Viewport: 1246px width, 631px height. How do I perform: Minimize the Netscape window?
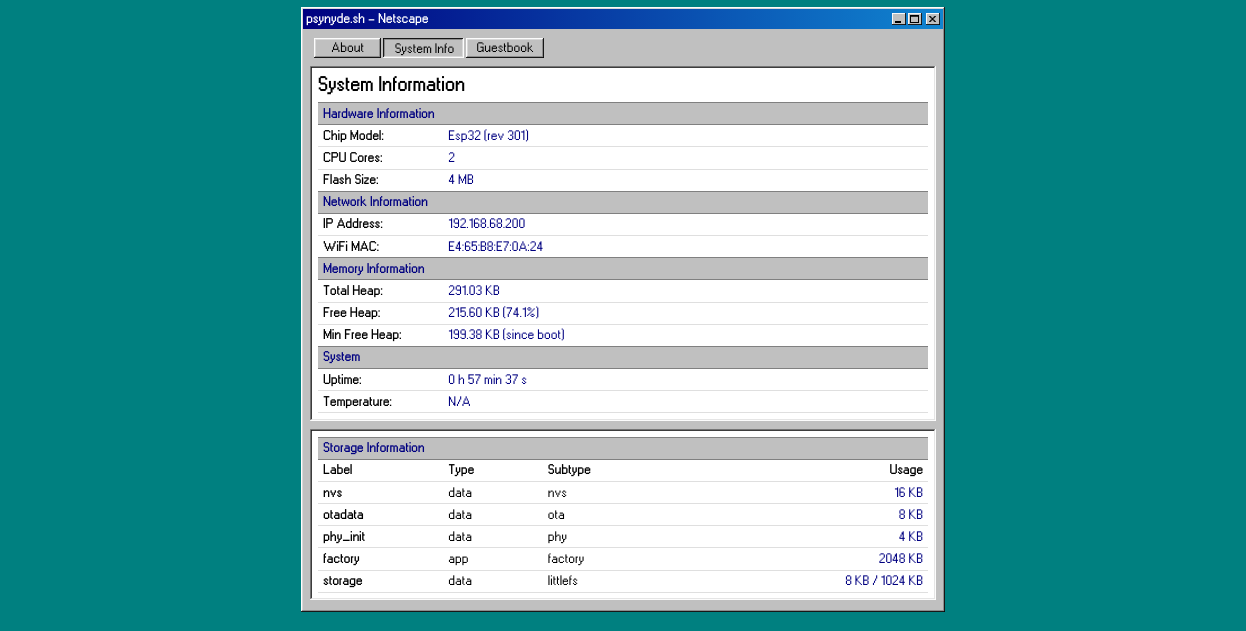[x=898, y=19]
